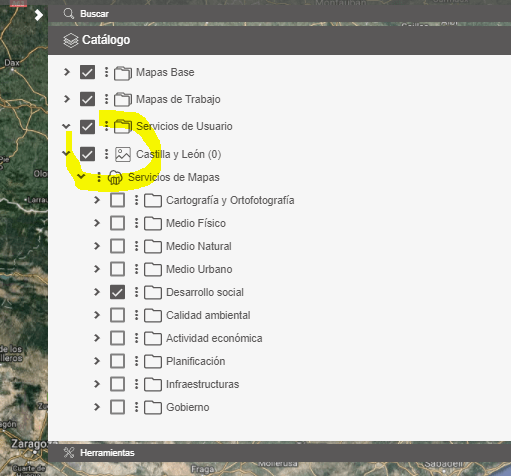
Task: Click the Buscar magnifying glass icon
Action: (69, 14)
